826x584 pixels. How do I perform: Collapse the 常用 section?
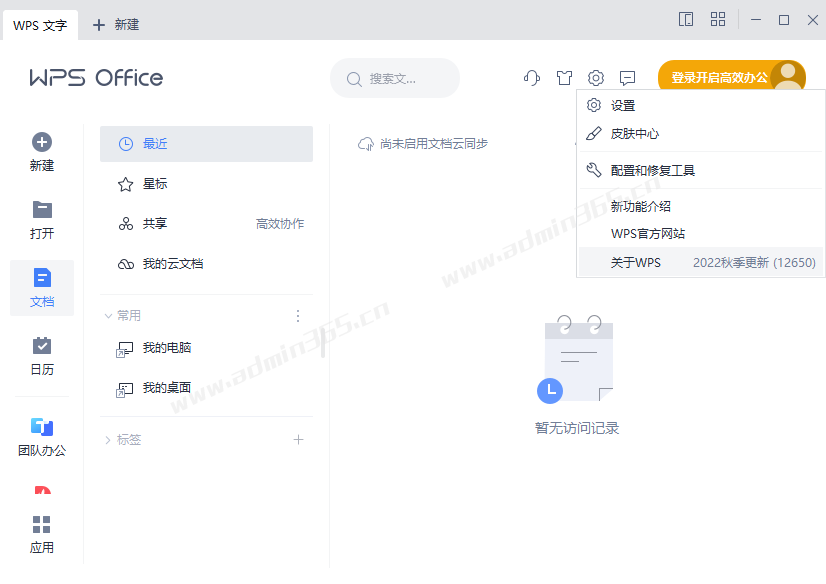coord(108,316)
